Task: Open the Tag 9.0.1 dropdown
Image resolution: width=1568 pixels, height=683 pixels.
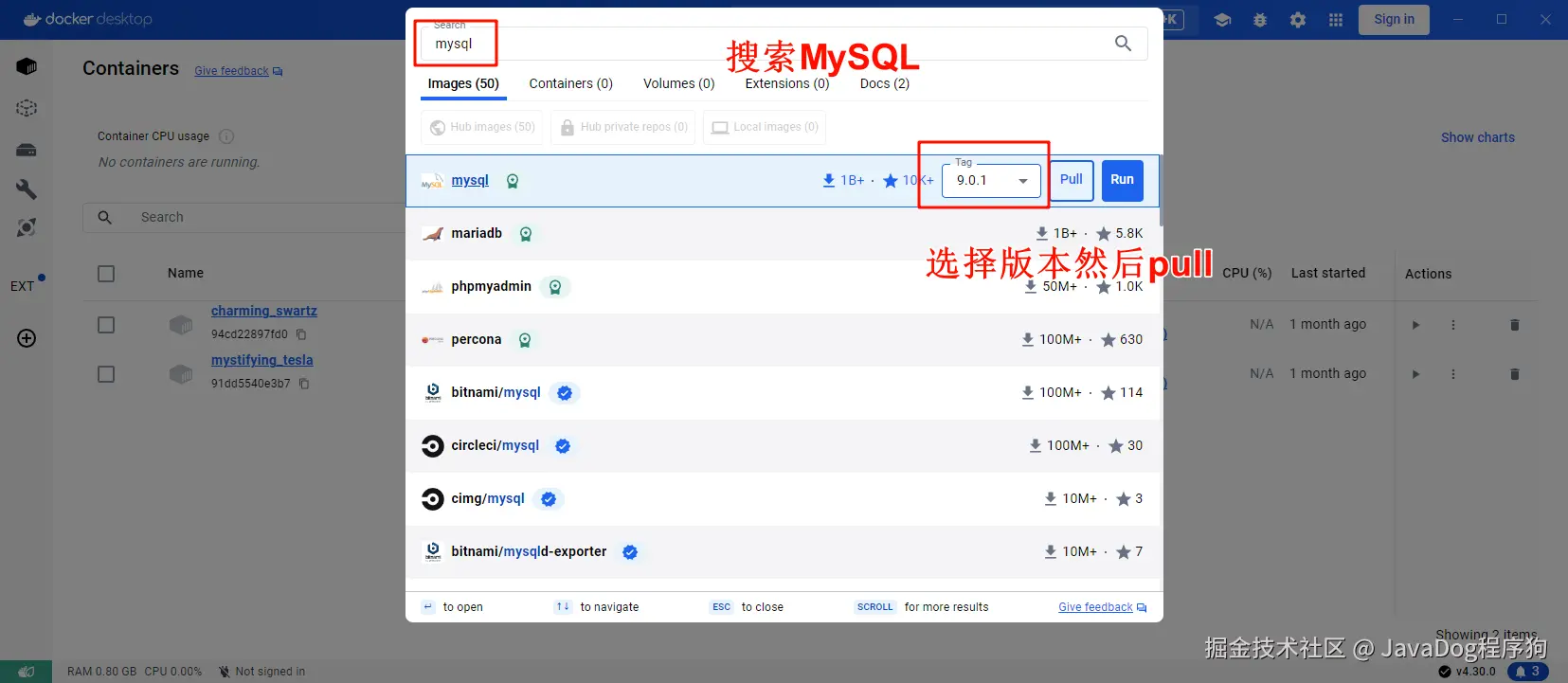Action: [991, 181]
